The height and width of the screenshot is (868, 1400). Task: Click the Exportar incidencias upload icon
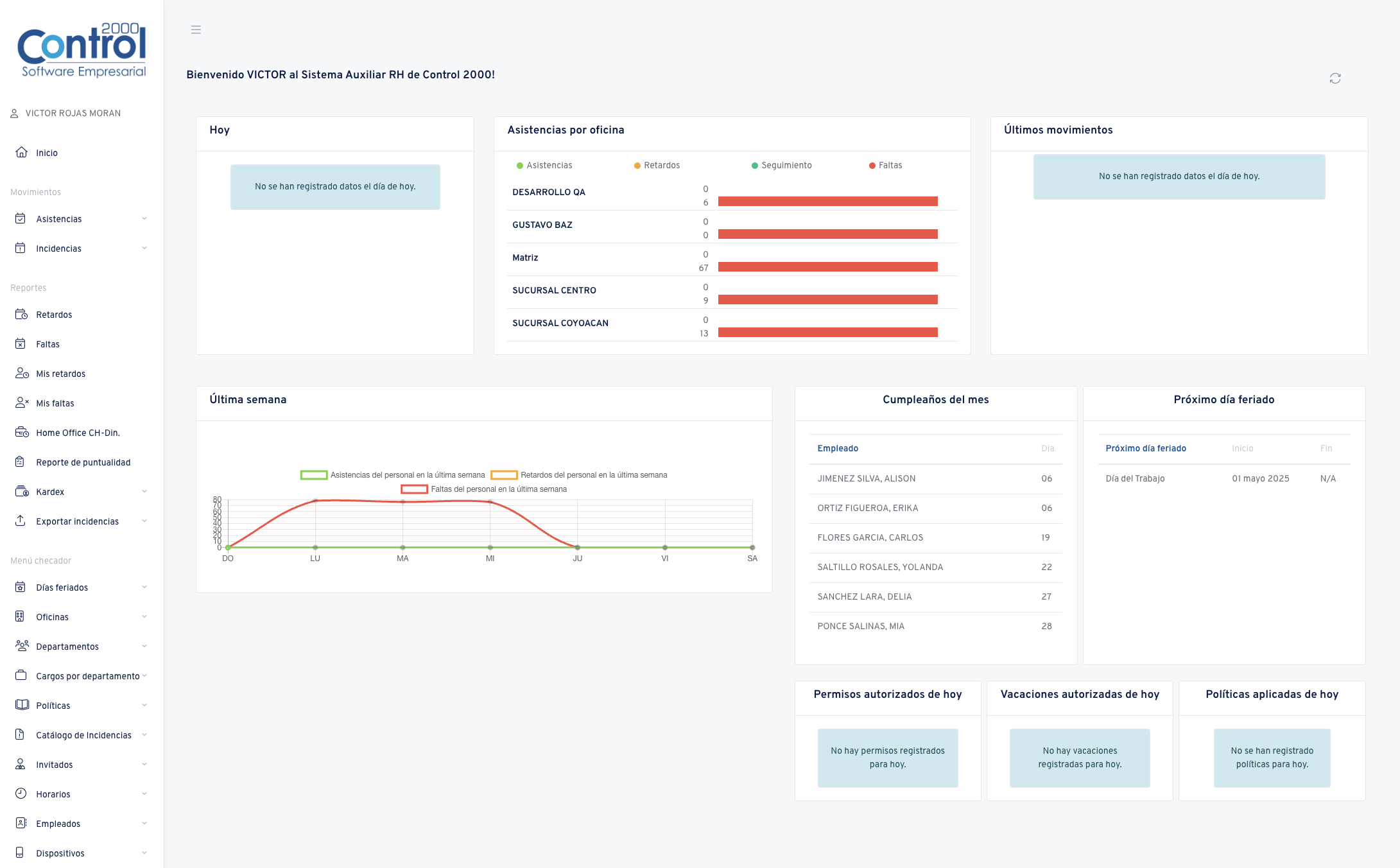pos(21,521)
